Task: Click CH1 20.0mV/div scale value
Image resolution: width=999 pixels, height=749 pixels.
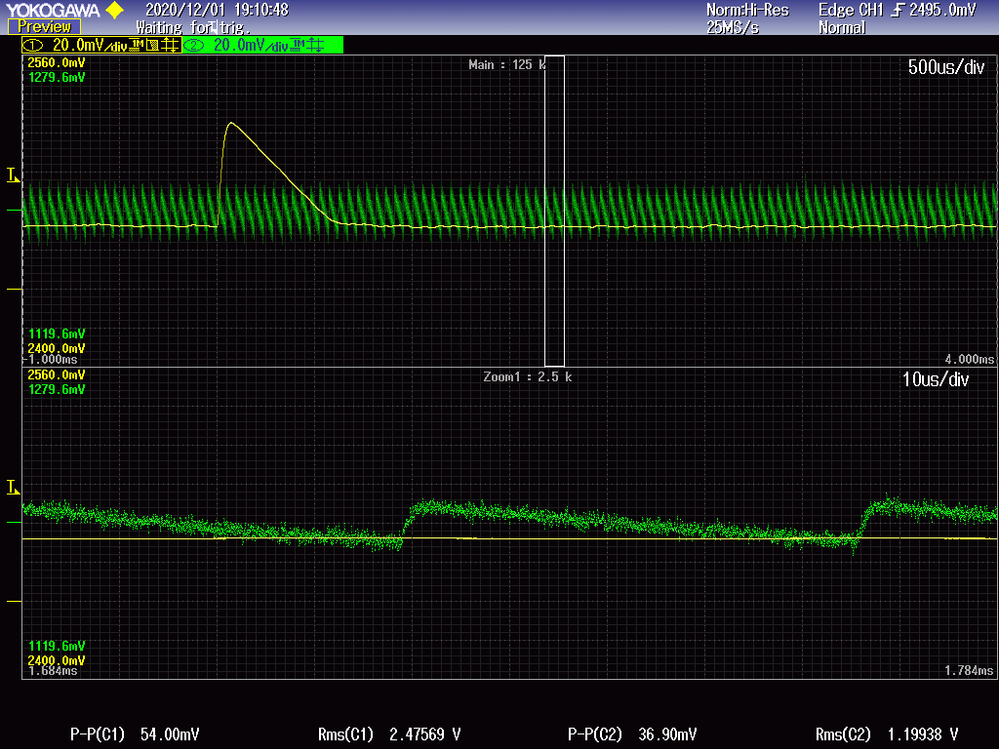Action: pos(90,45)
